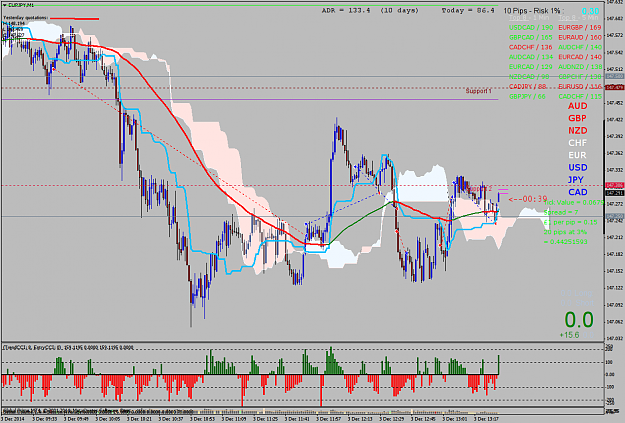
Task: Click the CHF currency strength label
Action: (x=578, y=143)
